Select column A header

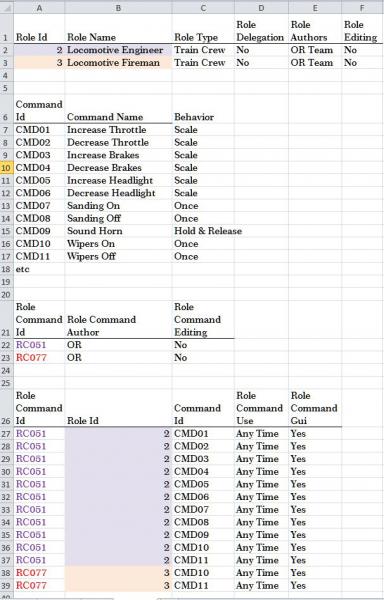[x=39, y=8]
